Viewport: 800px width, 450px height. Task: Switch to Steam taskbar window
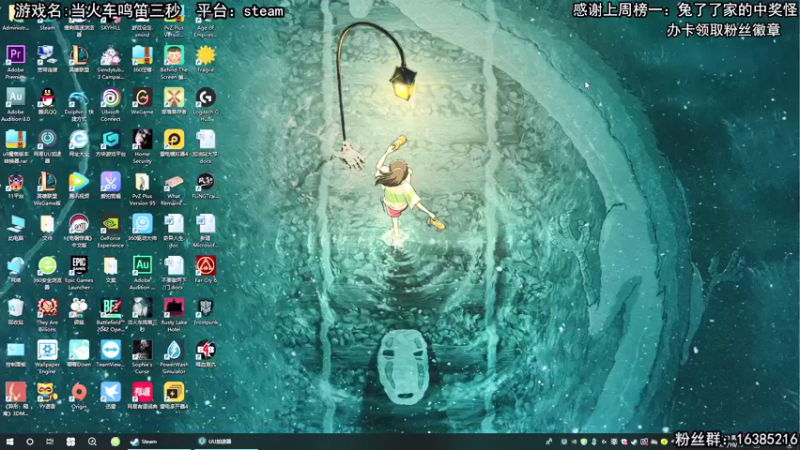[x=159, y=441]
